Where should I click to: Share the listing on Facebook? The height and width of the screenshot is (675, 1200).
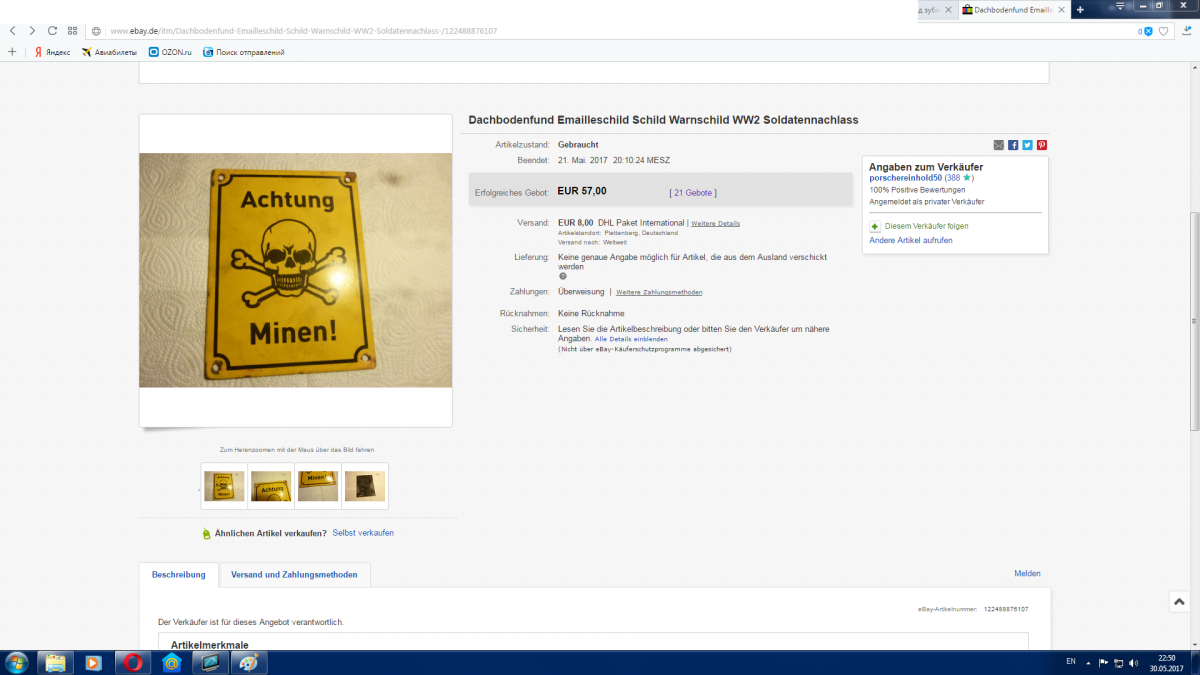tap(1013, 145)
